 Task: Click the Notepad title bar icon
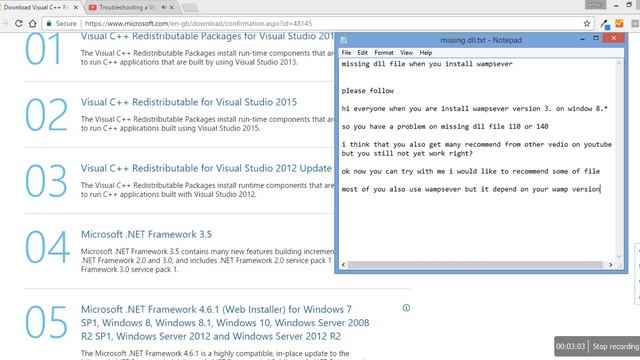[x=344, y=40]
